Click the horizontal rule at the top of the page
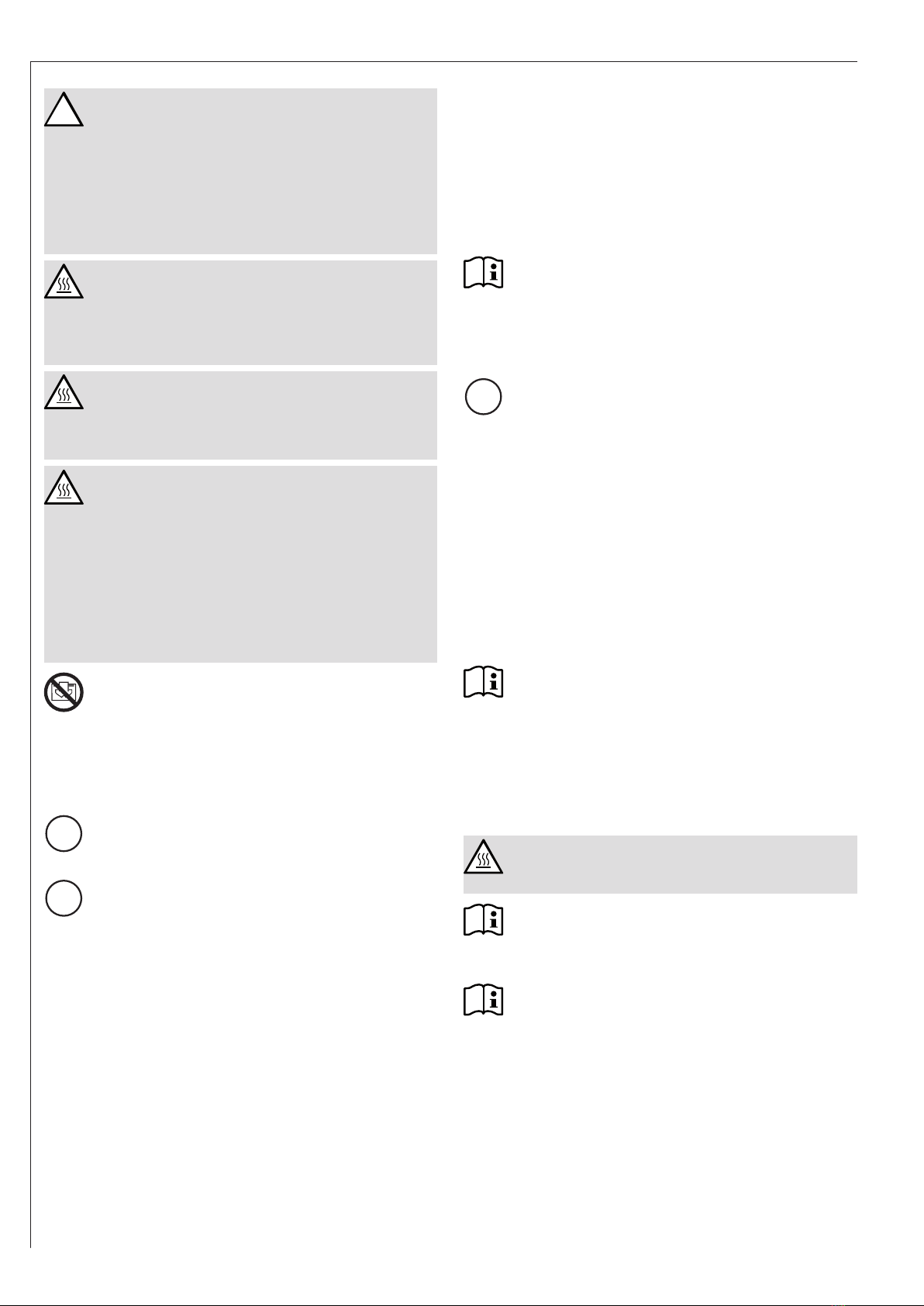924x1306 pixels. [444, 62]
